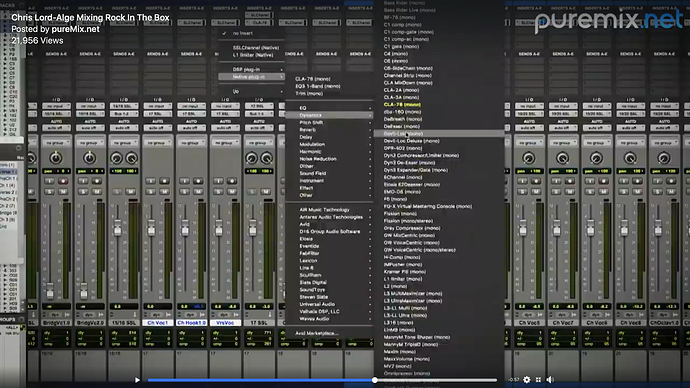Screen dimensions: 690x388
Task: Click dyn automation icon under Ch Voc1 fader
Action: pos(156,315)
